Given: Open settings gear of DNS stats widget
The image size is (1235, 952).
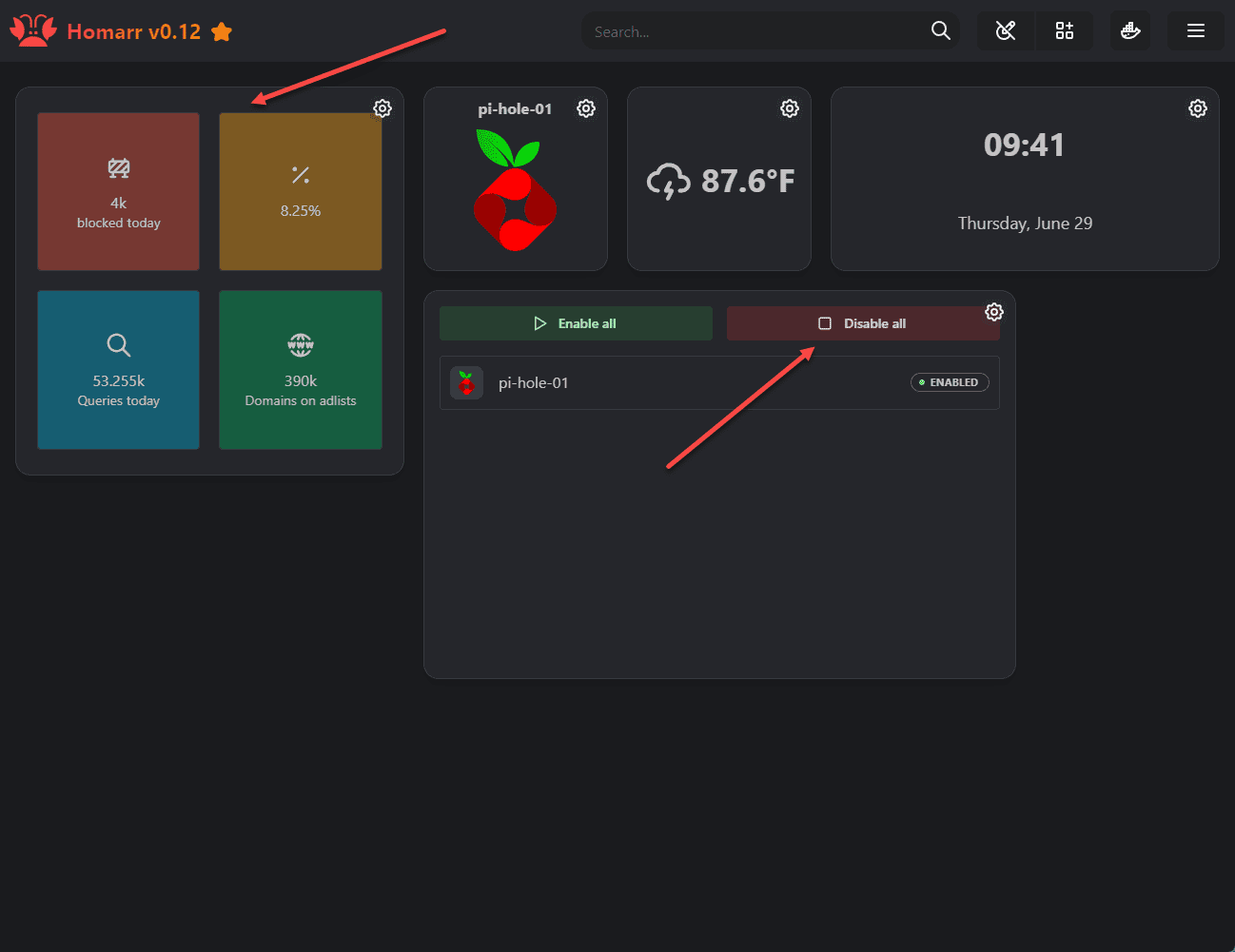Looking at the screenshot, I should coord(382,108).
